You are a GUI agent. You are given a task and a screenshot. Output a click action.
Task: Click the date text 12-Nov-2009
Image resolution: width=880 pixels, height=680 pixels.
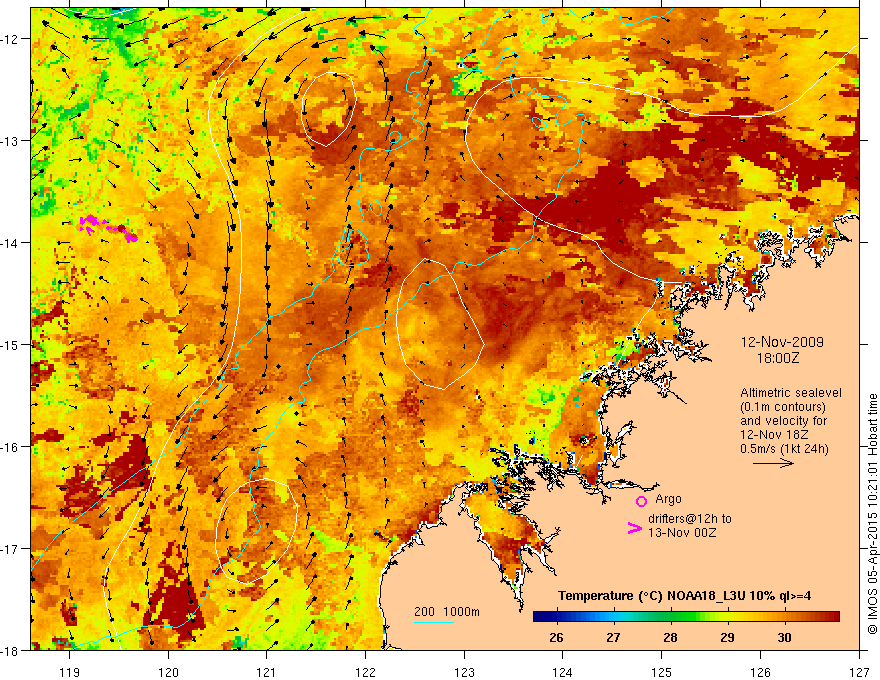[x=782, y=342]
